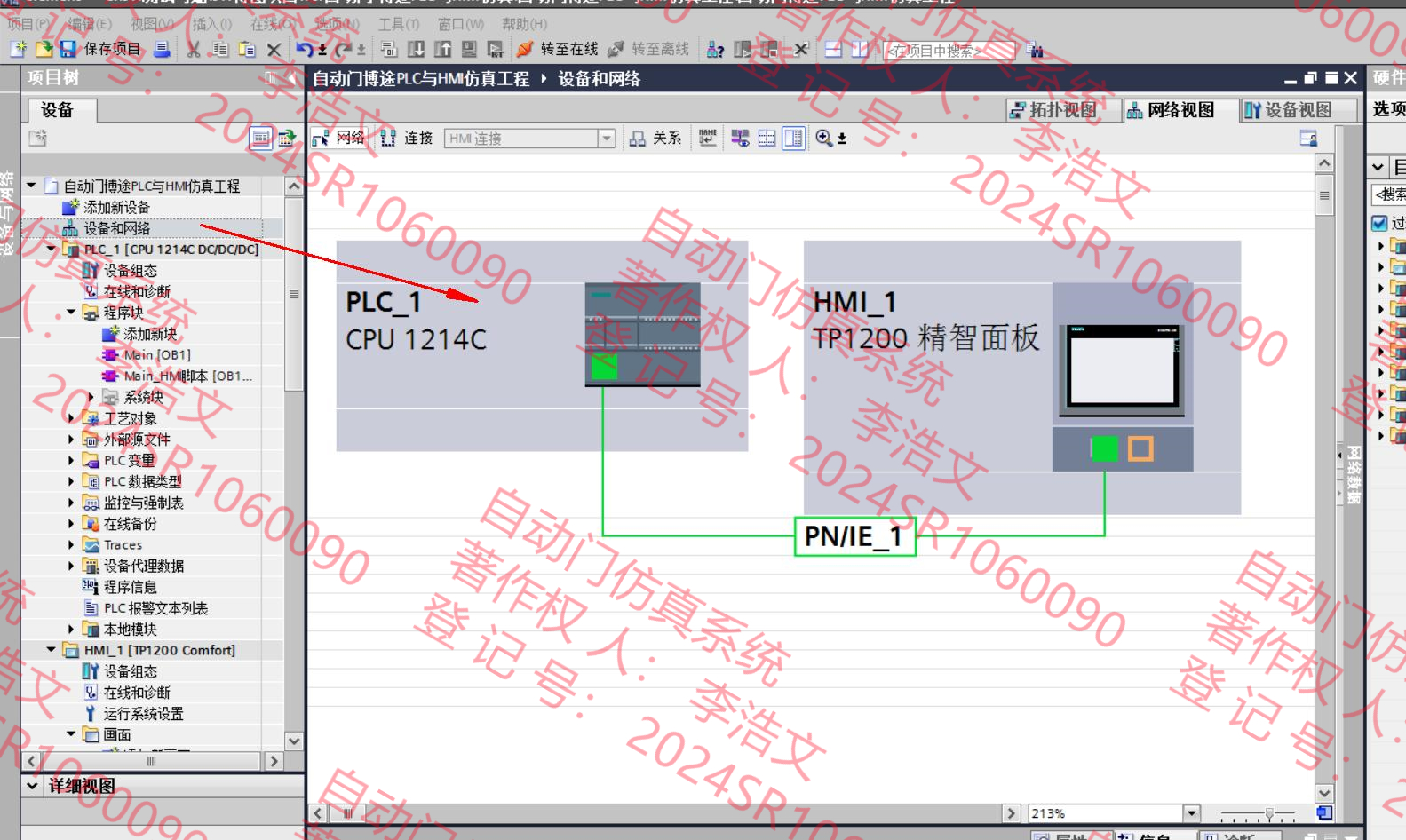Screen dimensions: 1406x840
Task: Start runtime on PC toolbar icon
Action: tap(496, 50)
